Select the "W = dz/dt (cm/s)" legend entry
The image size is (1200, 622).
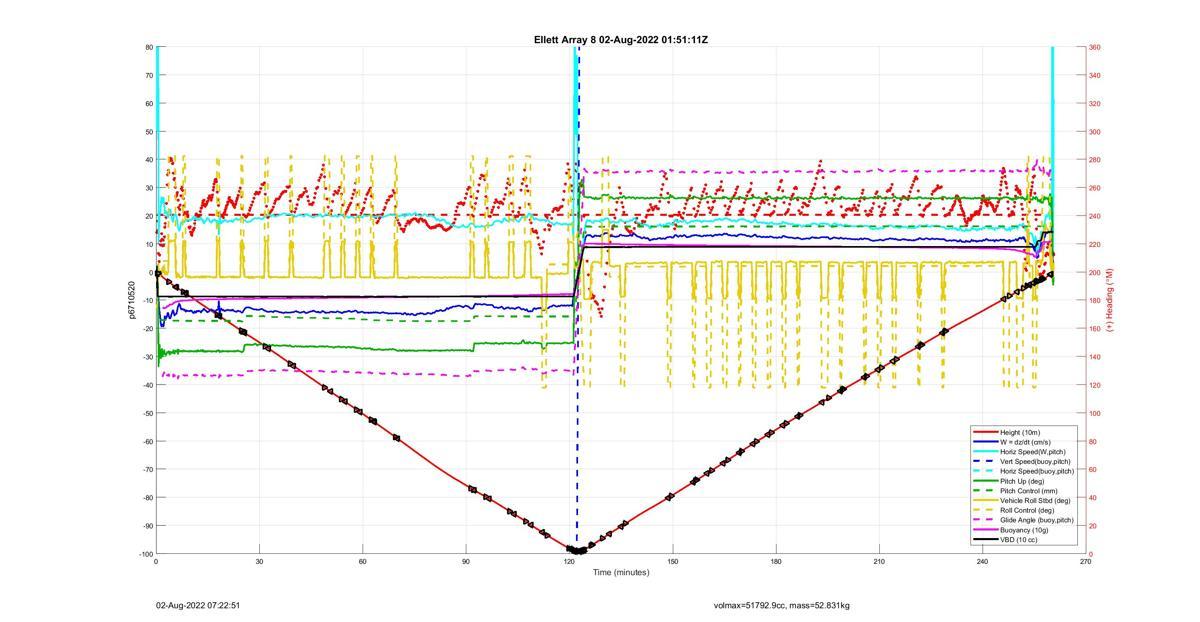(x=1026, y=441)
